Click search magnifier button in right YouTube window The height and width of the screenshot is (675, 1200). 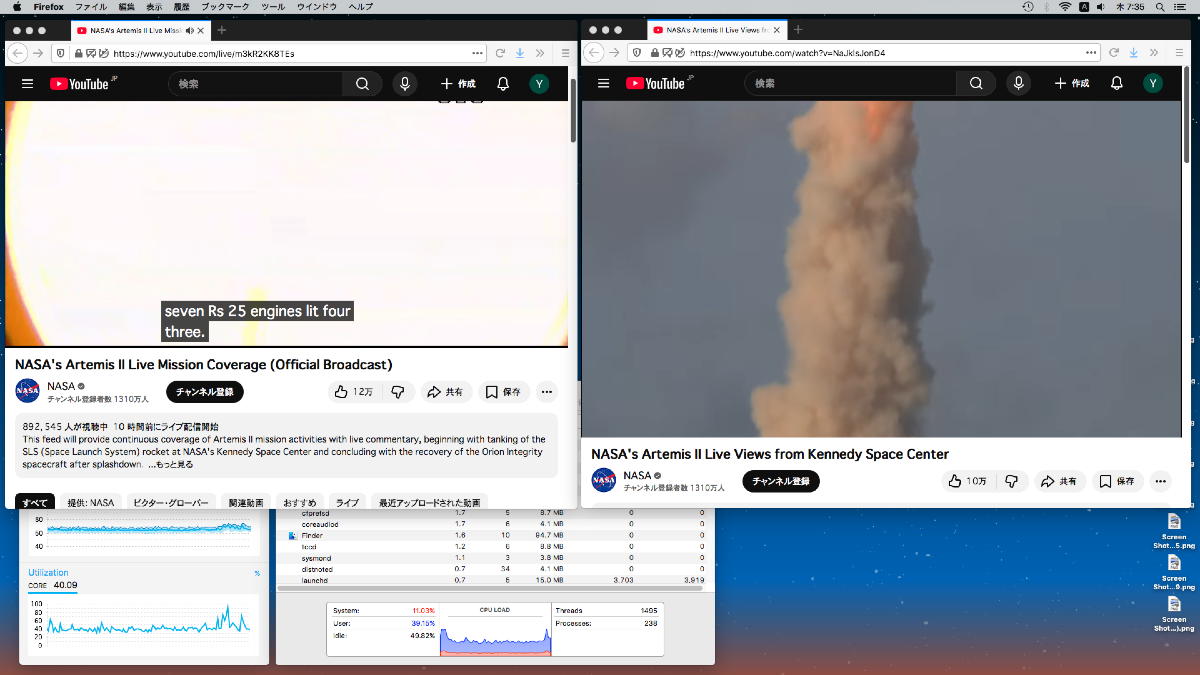pyautogui.click(x=976, y=84)
